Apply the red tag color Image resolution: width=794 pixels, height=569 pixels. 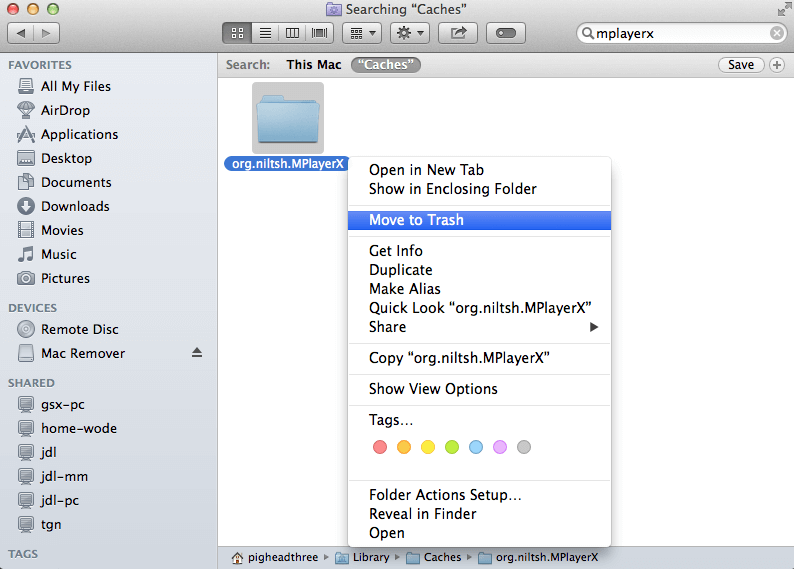click(x=380, y=447)
